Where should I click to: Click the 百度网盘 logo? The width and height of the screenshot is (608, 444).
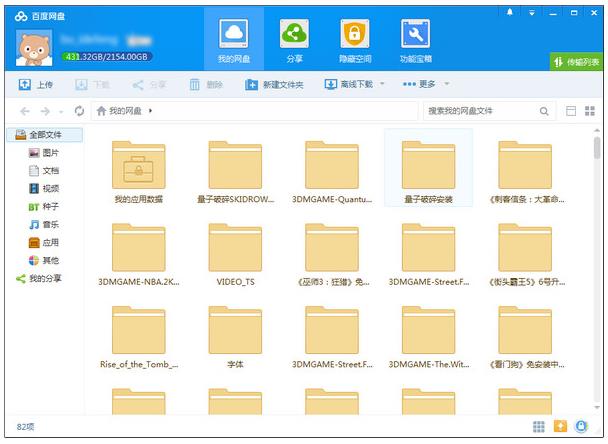[x=39, y=16]
